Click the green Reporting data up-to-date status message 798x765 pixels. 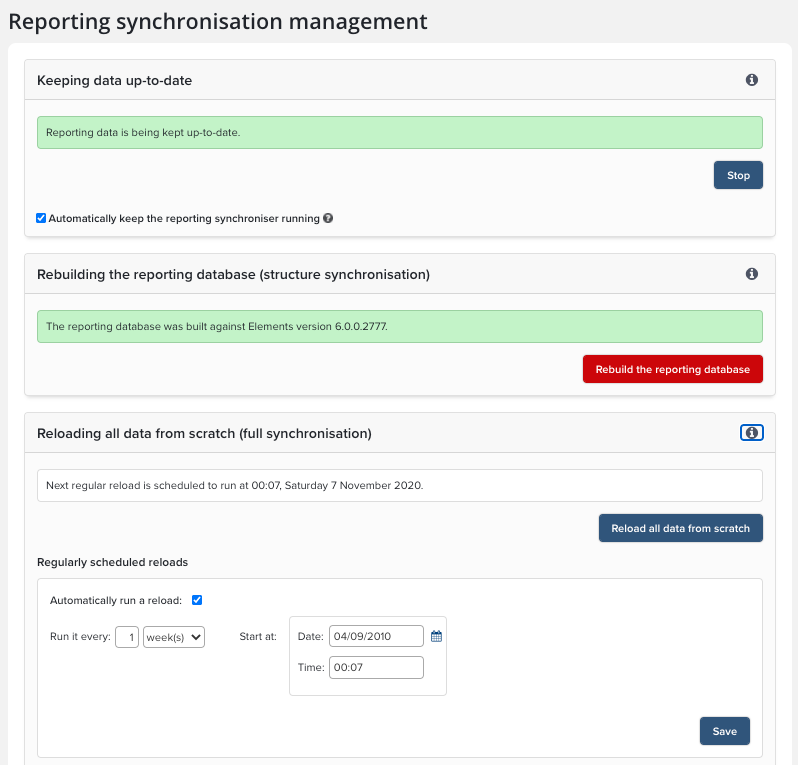399,133
